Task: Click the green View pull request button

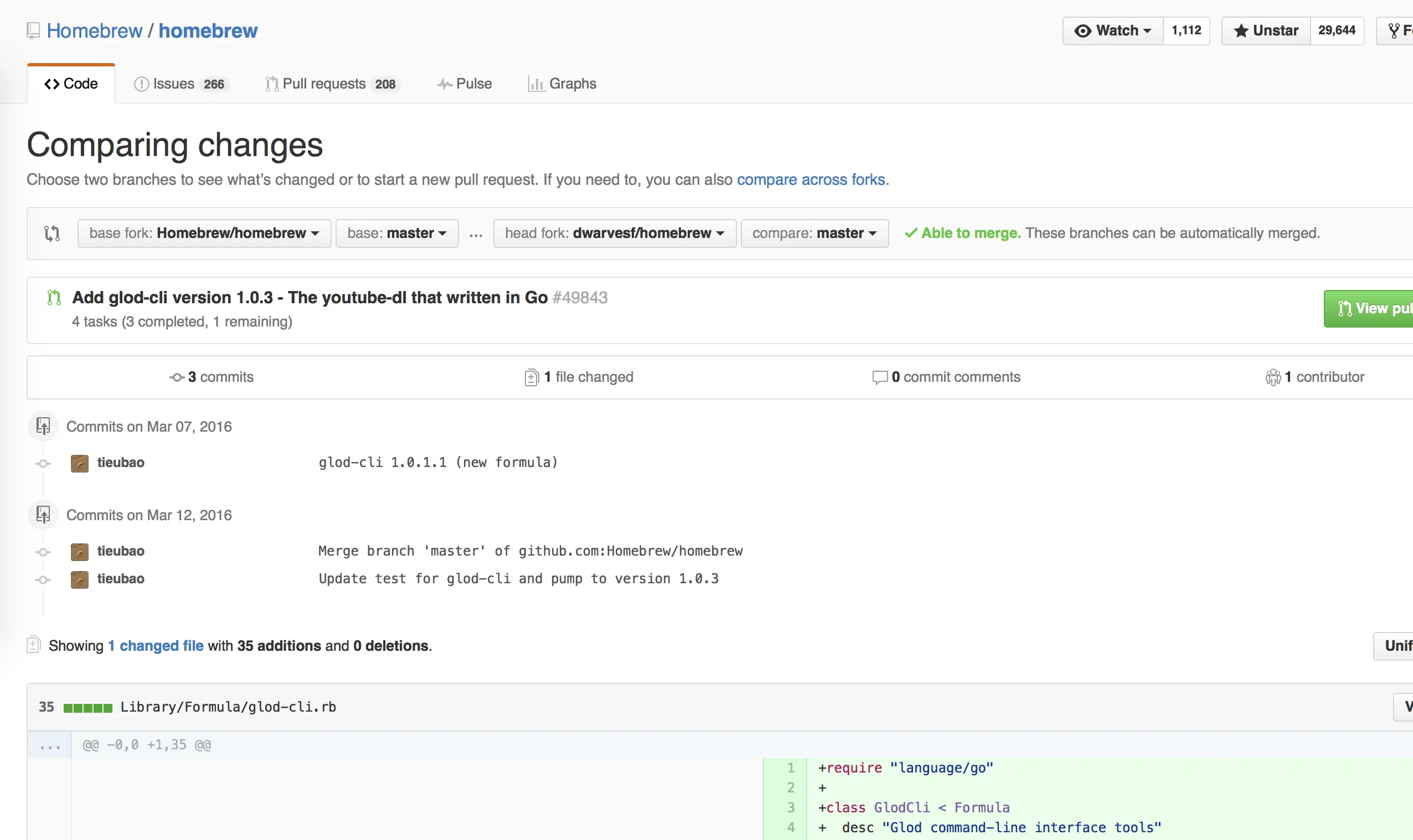Action: point(1368,309)
